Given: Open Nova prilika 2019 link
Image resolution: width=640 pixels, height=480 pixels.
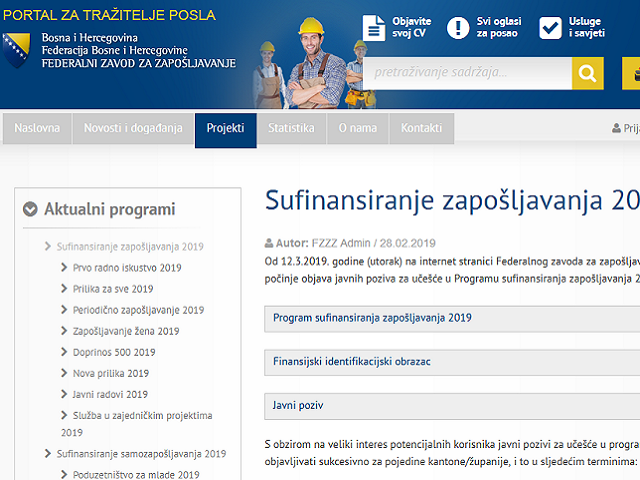Looking at the screenshot, I should coord(111,373).
